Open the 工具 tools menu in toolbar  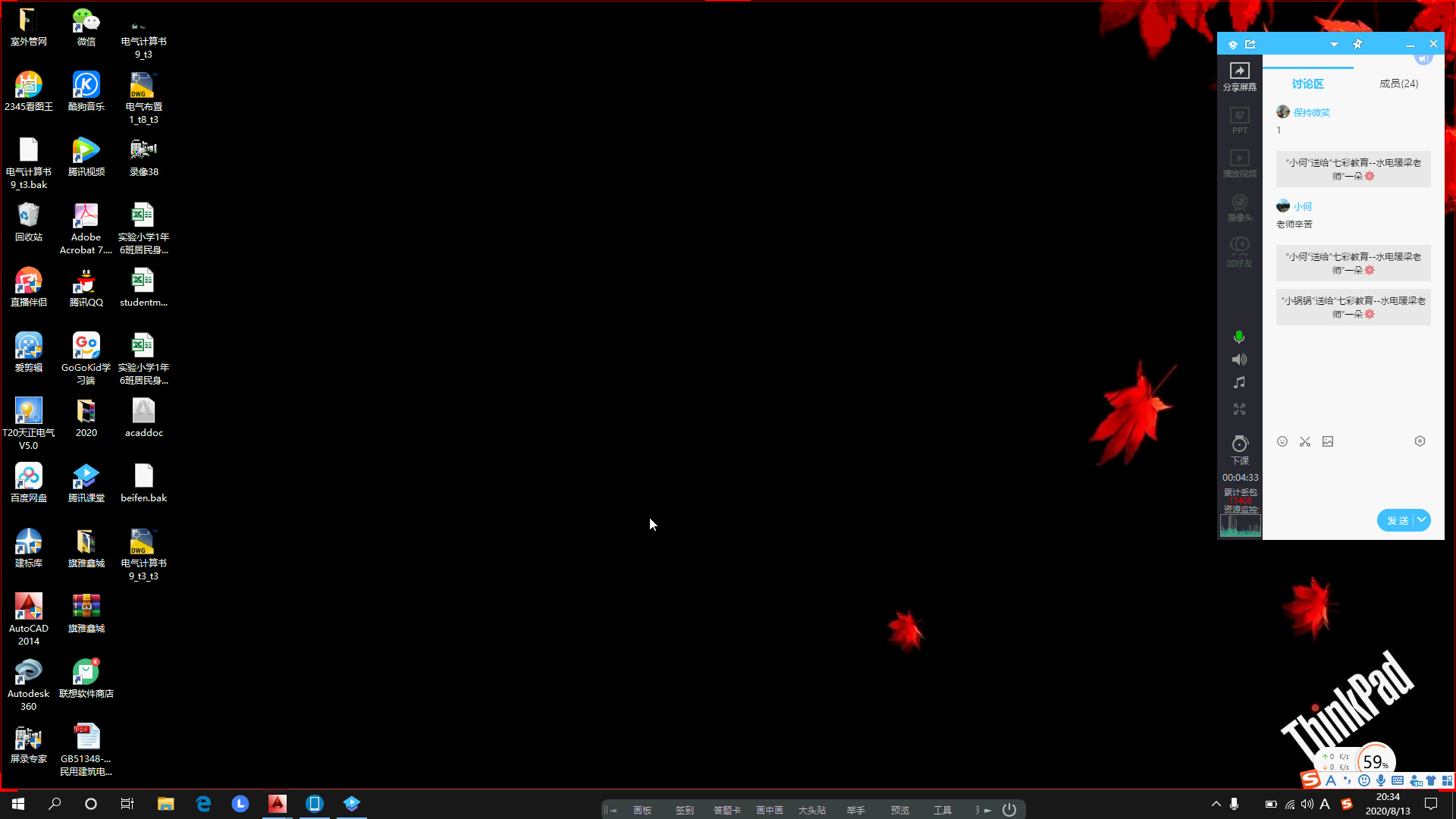pyautogui.click(x=942, y=810)
